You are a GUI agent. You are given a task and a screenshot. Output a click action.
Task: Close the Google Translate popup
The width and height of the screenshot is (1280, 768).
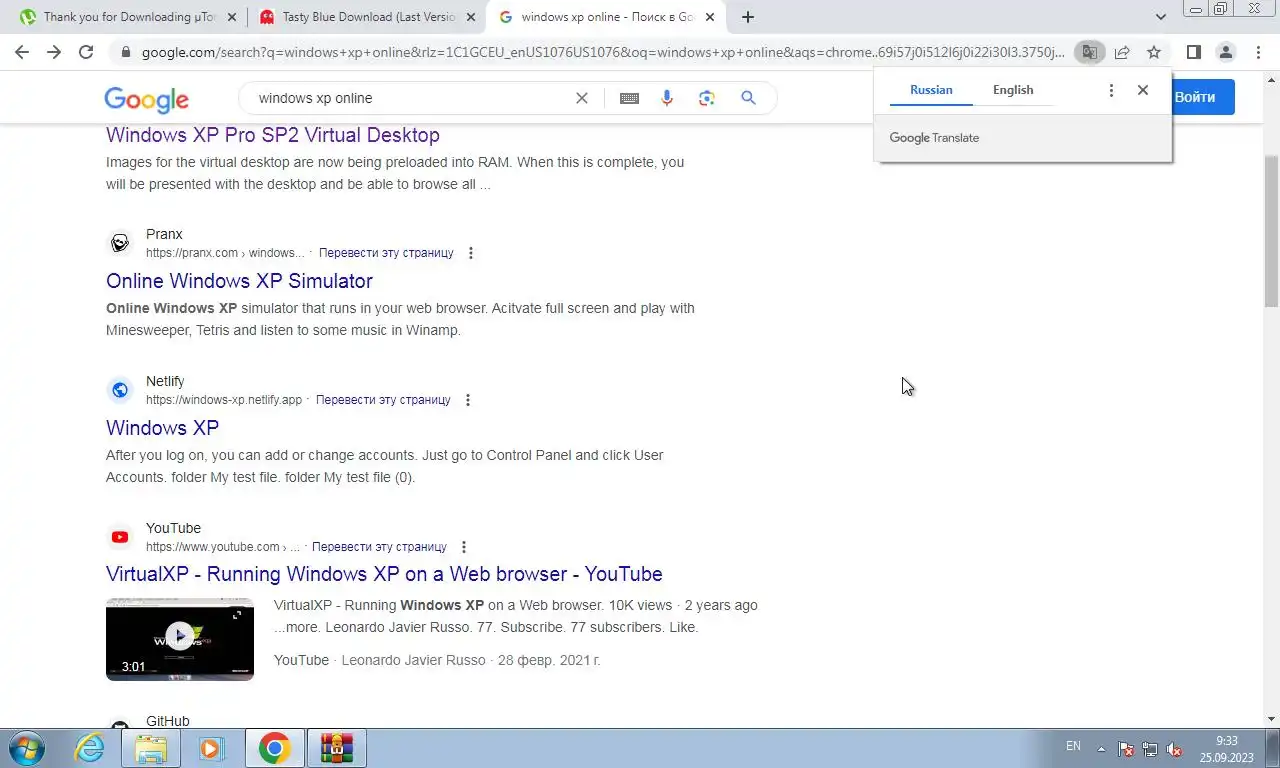click(x=1143, y=90)
